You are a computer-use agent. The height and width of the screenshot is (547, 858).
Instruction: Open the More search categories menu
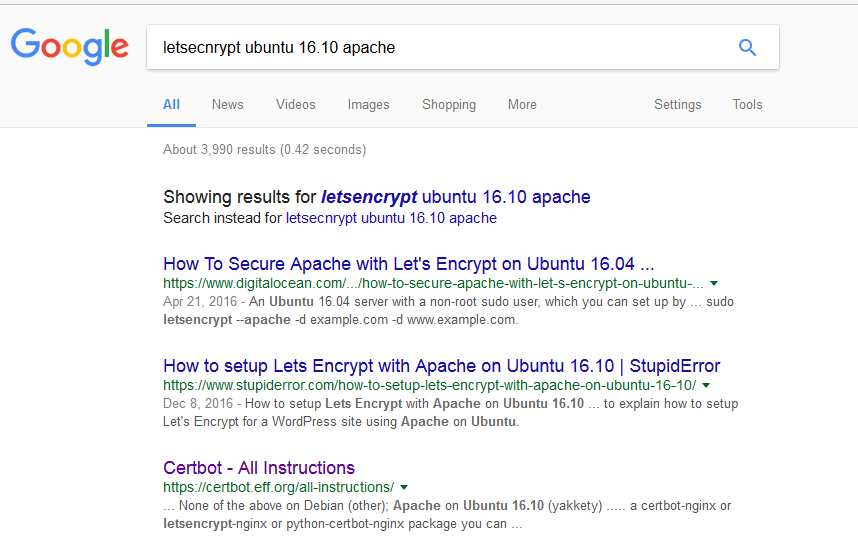click(522, 104)
